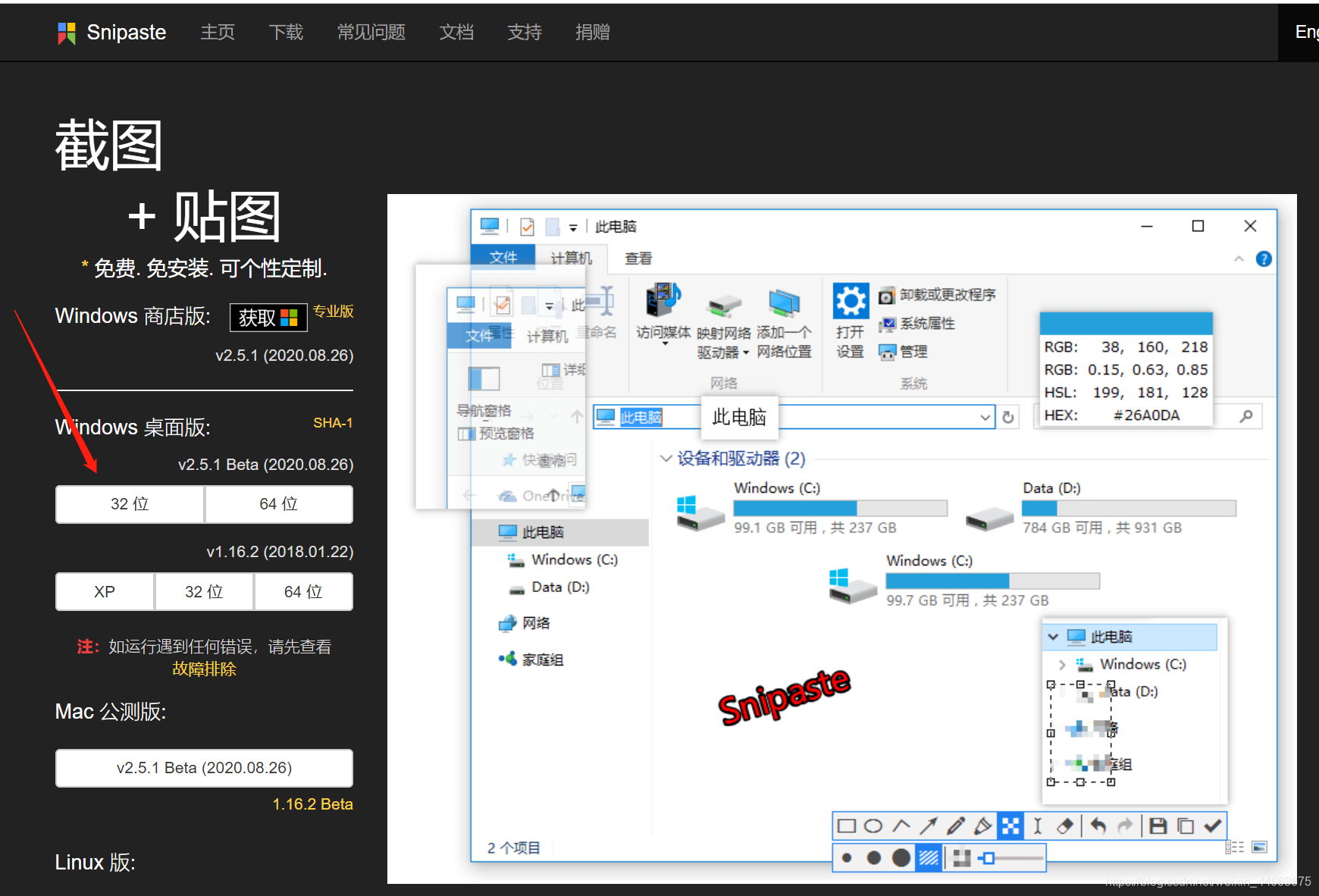Click the 映射网络驱动器 ribbon icon

[x=724, y=305]
